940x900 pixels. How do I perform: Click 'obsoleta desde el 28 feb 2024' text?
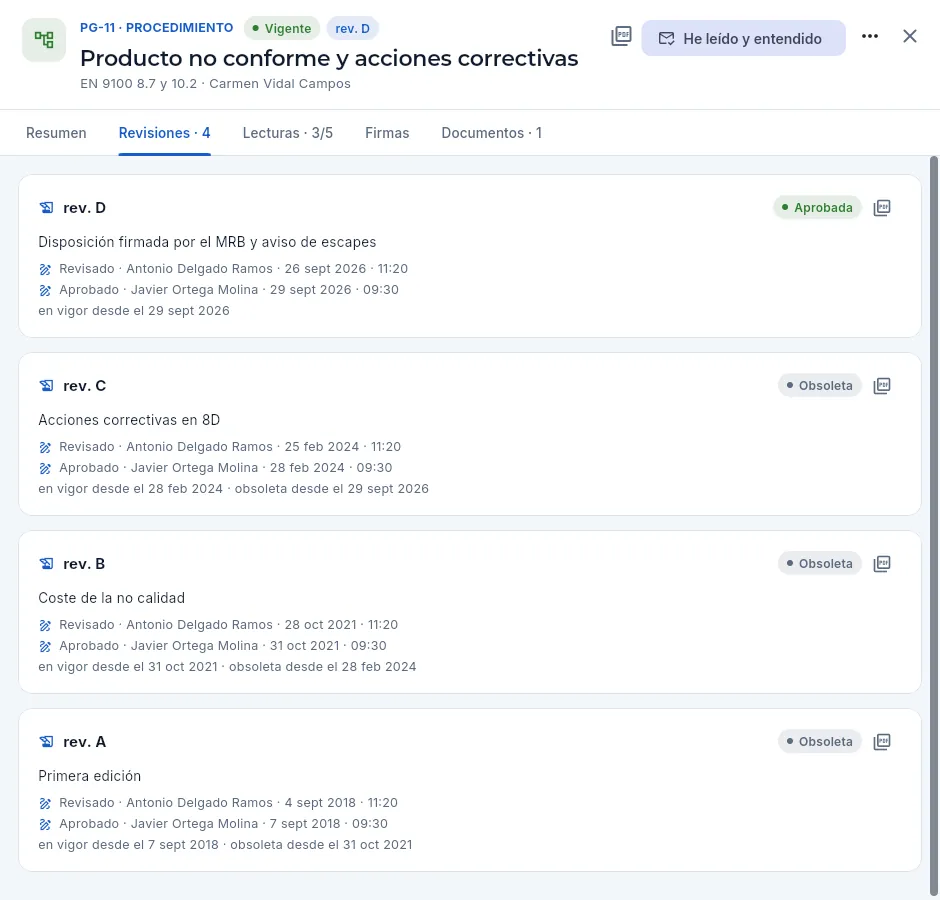pos(323,667)
